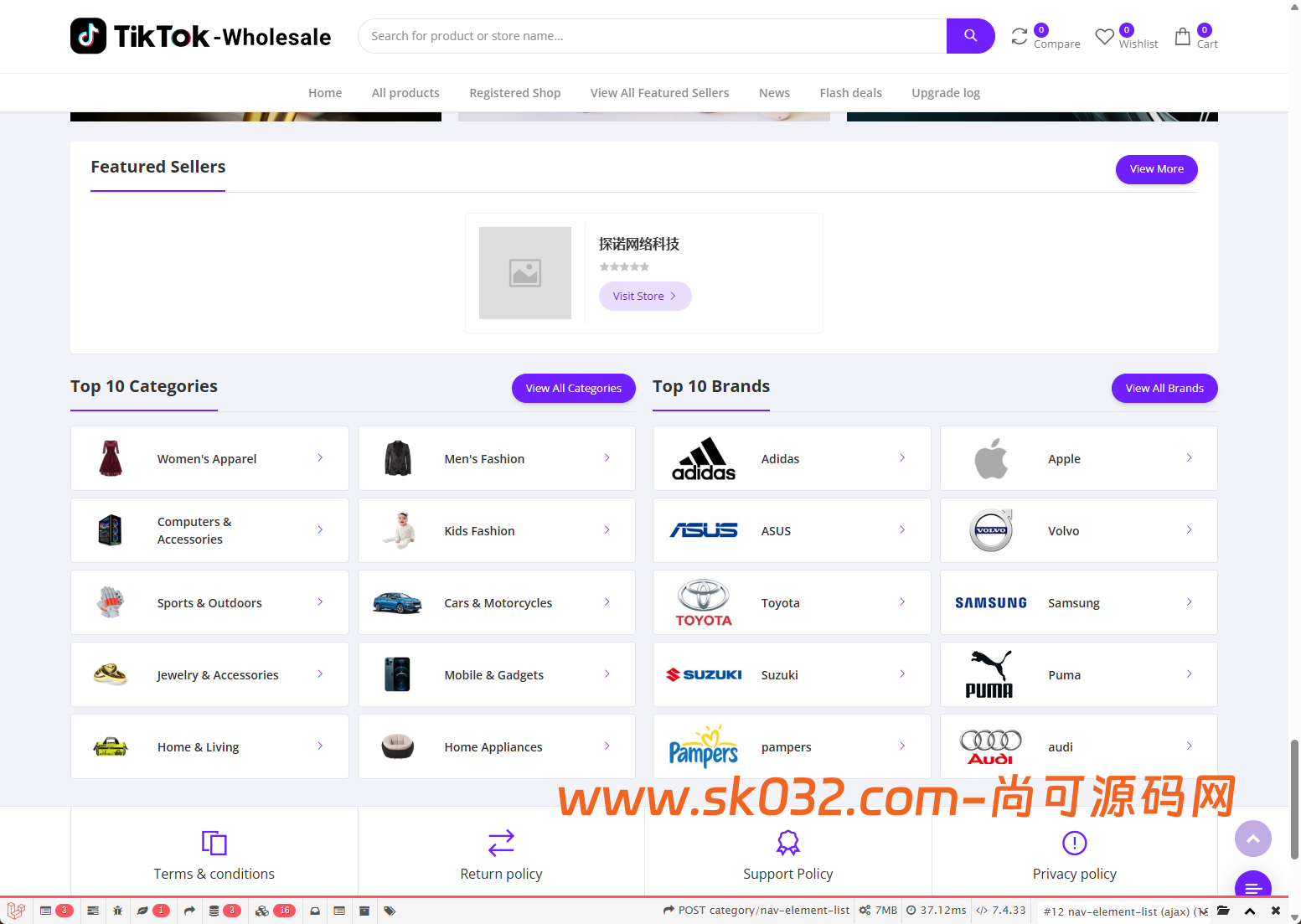The image size is (1301, 924).
Task: Open Cars & Motorcycles category
Action: 497,602
